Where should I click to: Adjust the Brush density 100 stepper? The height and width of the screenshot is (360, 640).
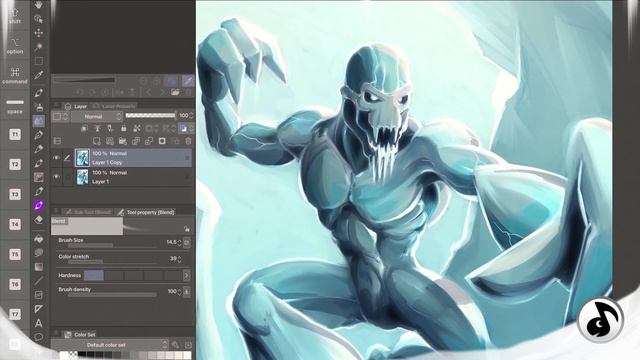pyautogui.click(x=179, y=291)
